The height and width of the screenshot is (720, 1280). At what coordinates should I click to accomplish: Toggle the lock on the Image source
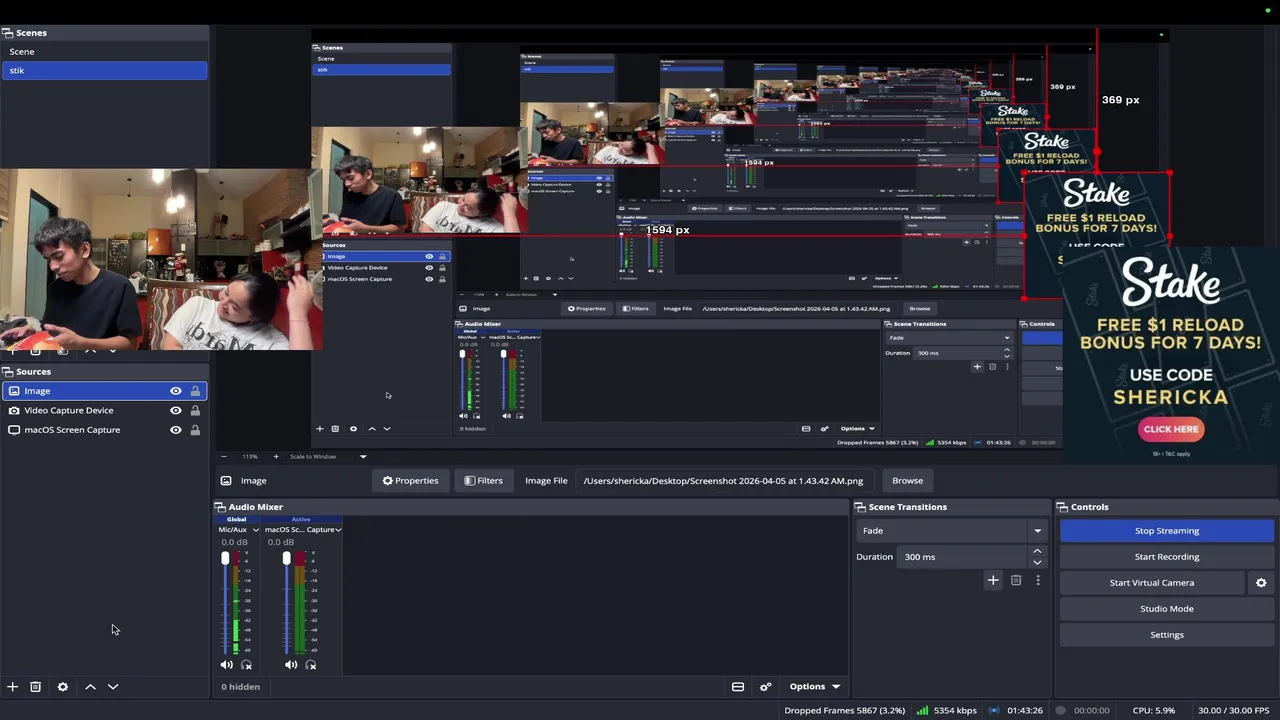click(x=195, y=391)
